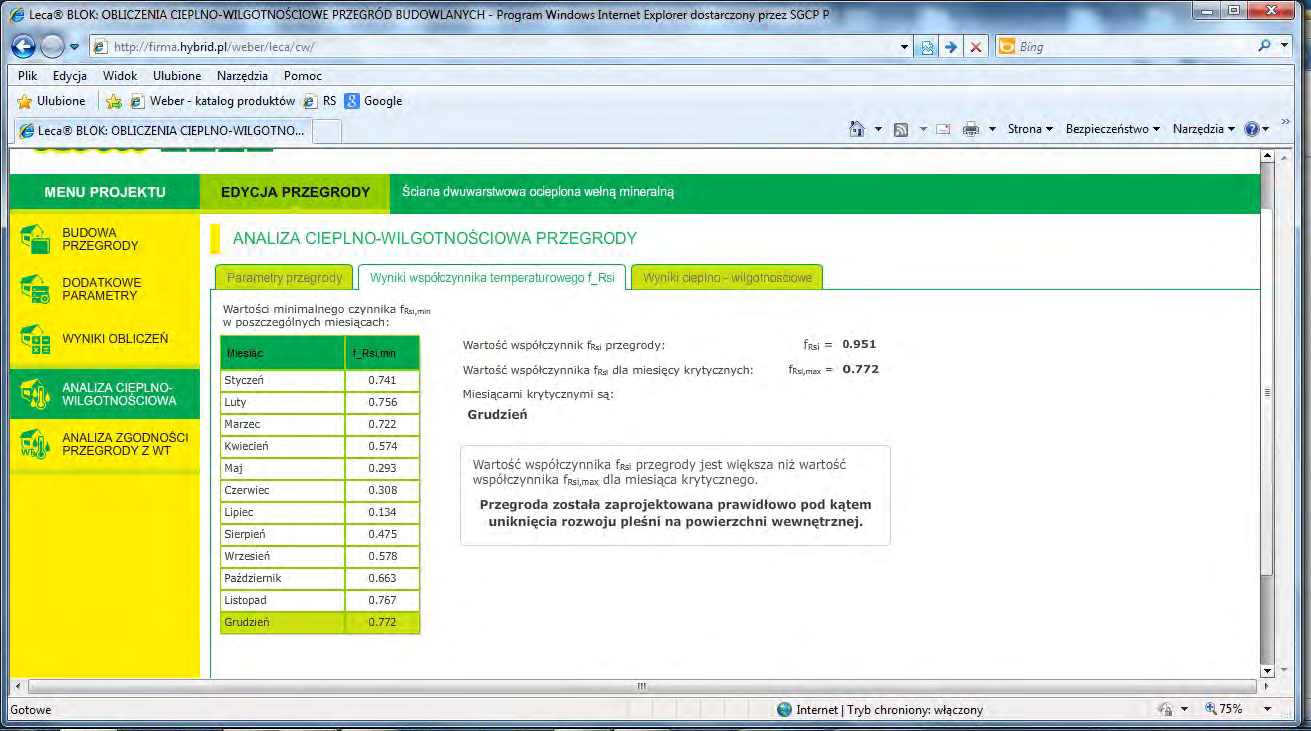Click the read mail icon
This screenshot has height=731, width=1311.
tap(942, 129)
